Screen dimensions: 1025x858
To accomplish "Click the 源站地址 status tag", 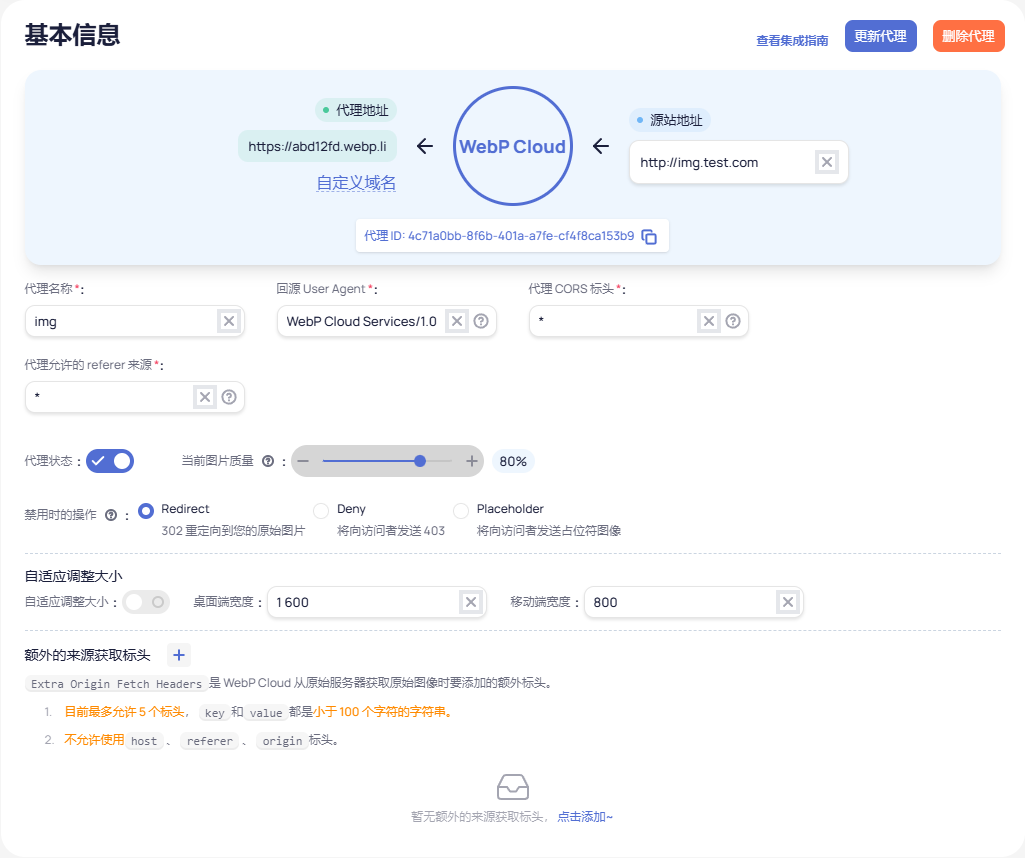I will (669, 120).
